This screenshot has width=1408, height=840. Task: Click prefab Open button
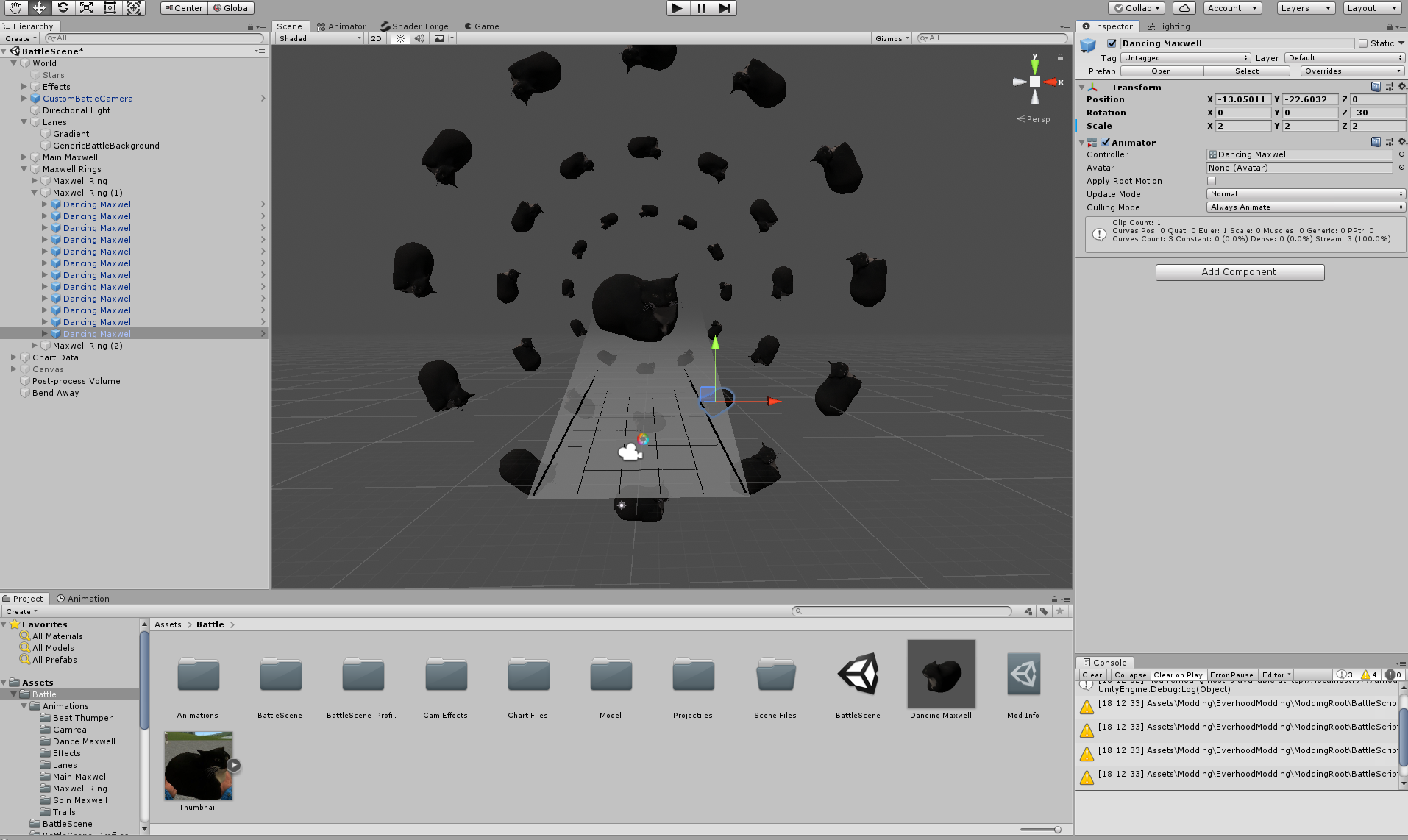tap(1161, 71)
